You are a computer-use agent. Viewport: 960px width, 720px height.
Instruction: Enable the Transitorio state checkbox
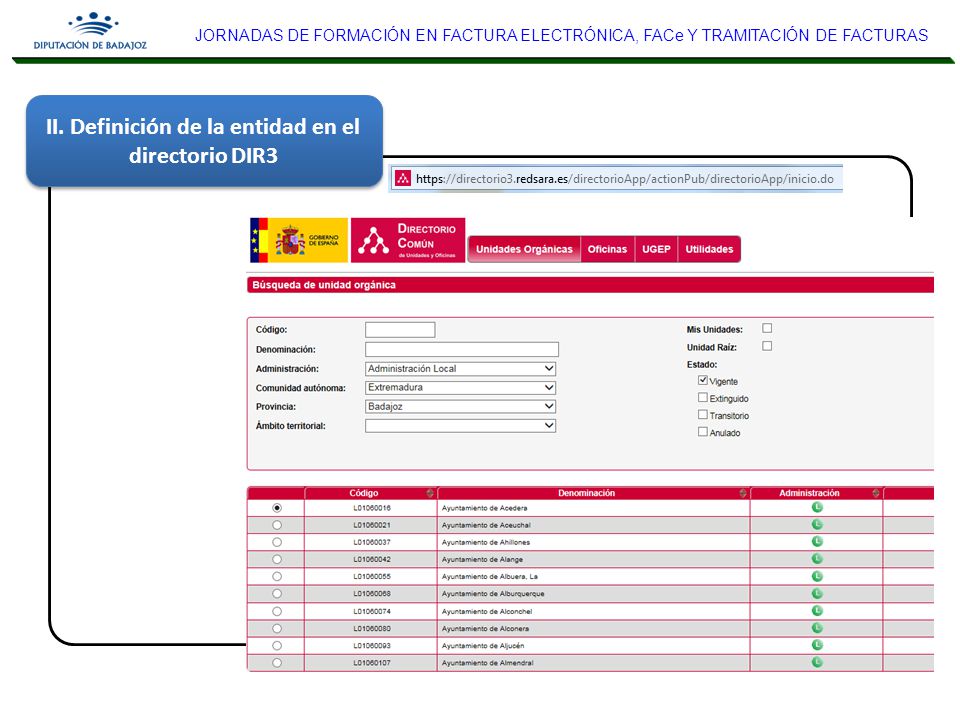[x=703, y=414]
